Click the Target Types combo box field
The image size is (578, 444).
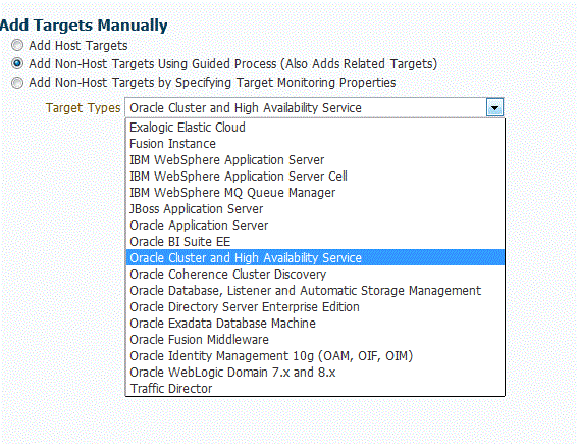[x=314, y=108]
